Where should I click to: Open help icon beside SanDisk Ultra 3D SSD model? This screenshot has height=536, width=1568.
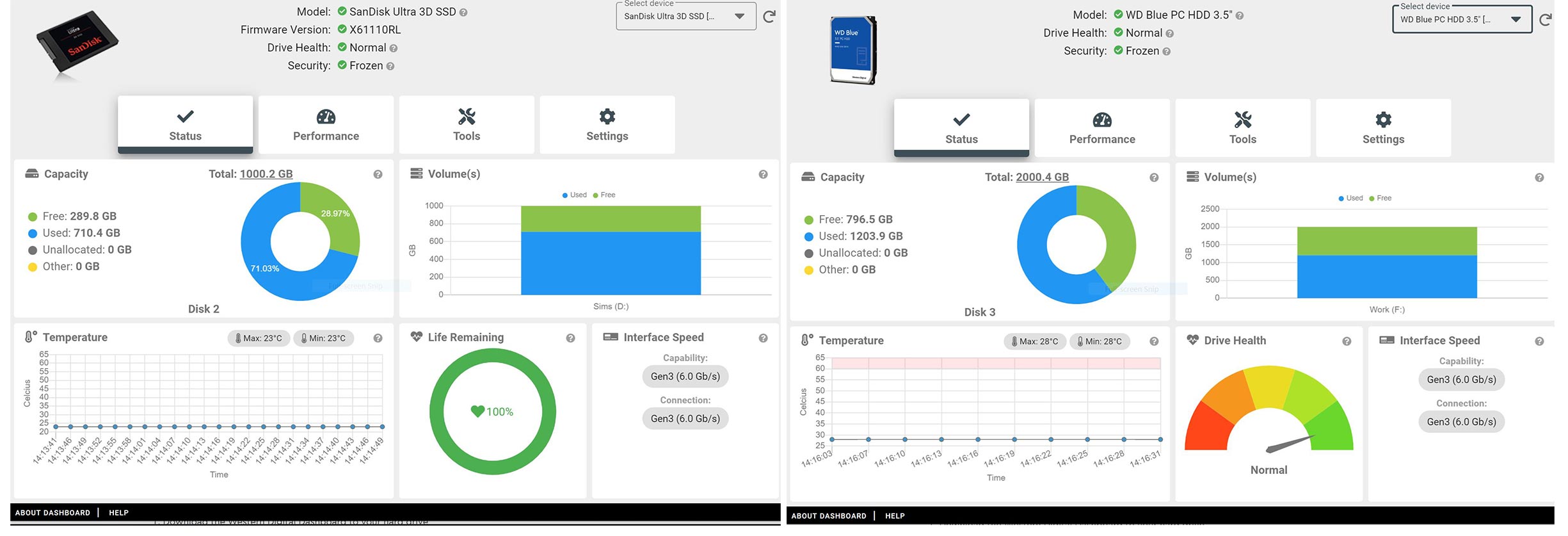pyautogui.click(x=463, y=12)
